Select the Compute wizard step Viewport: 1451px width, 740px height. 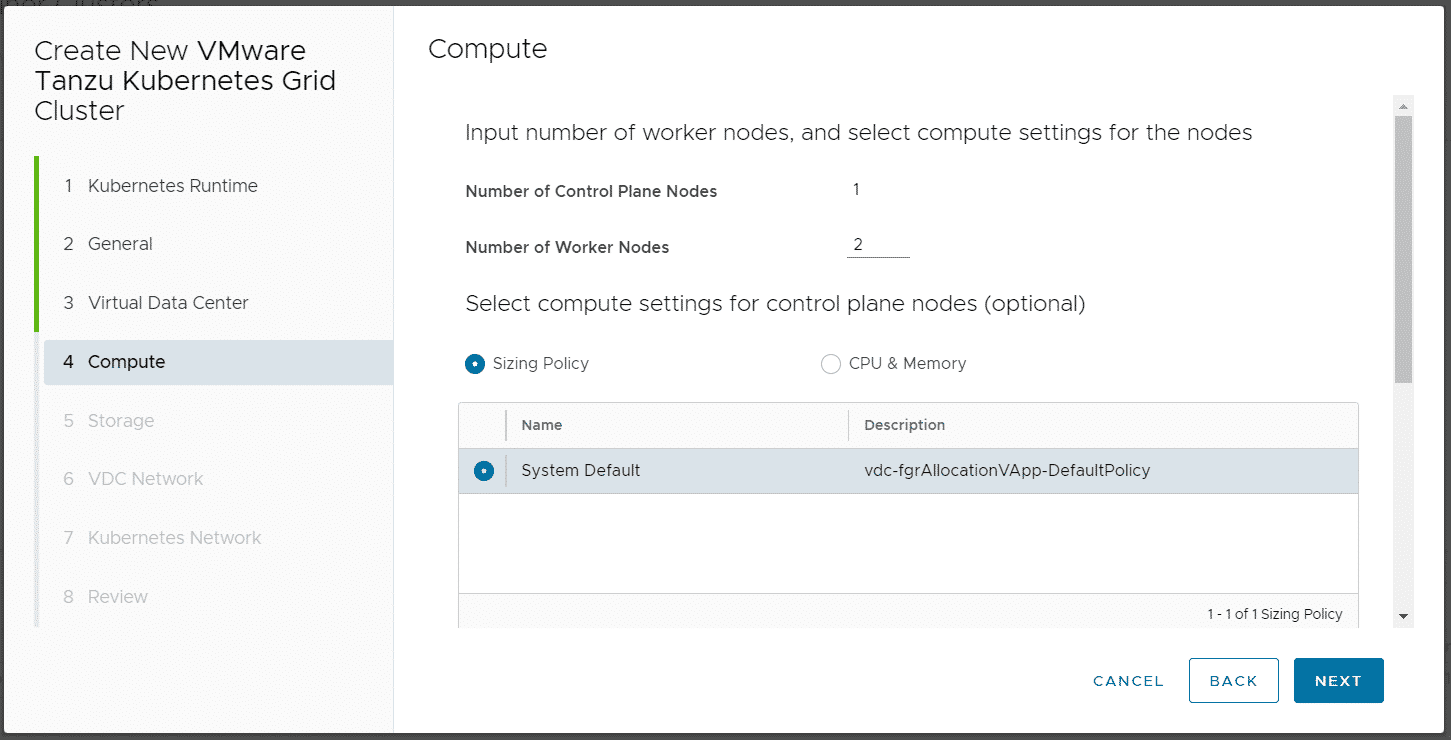(x=218, y=362)
